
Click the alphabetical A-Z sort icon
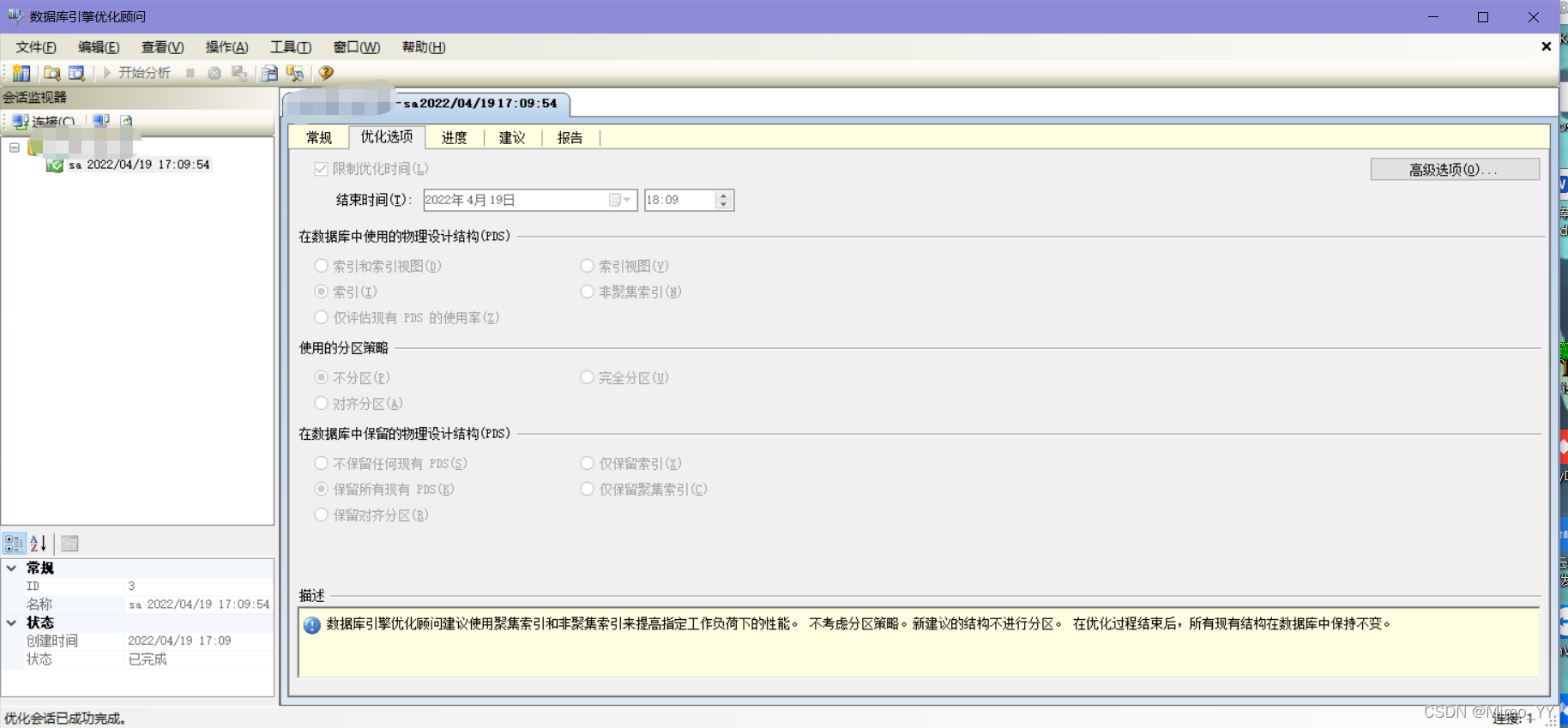39,544
